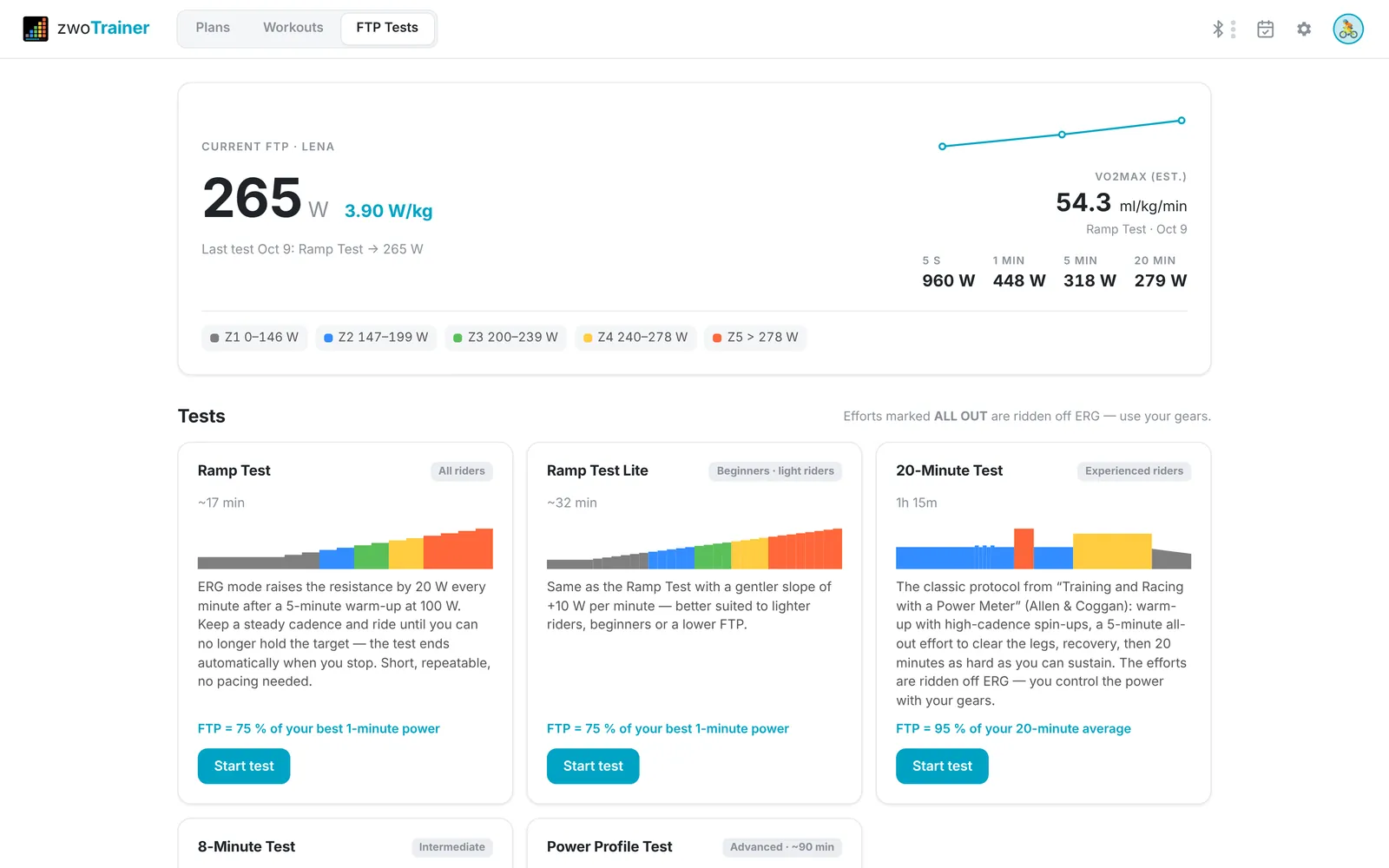Click the Z5 > 278 W zone chip
Viewport: 1389px width, 868px height.
[755, 338]
